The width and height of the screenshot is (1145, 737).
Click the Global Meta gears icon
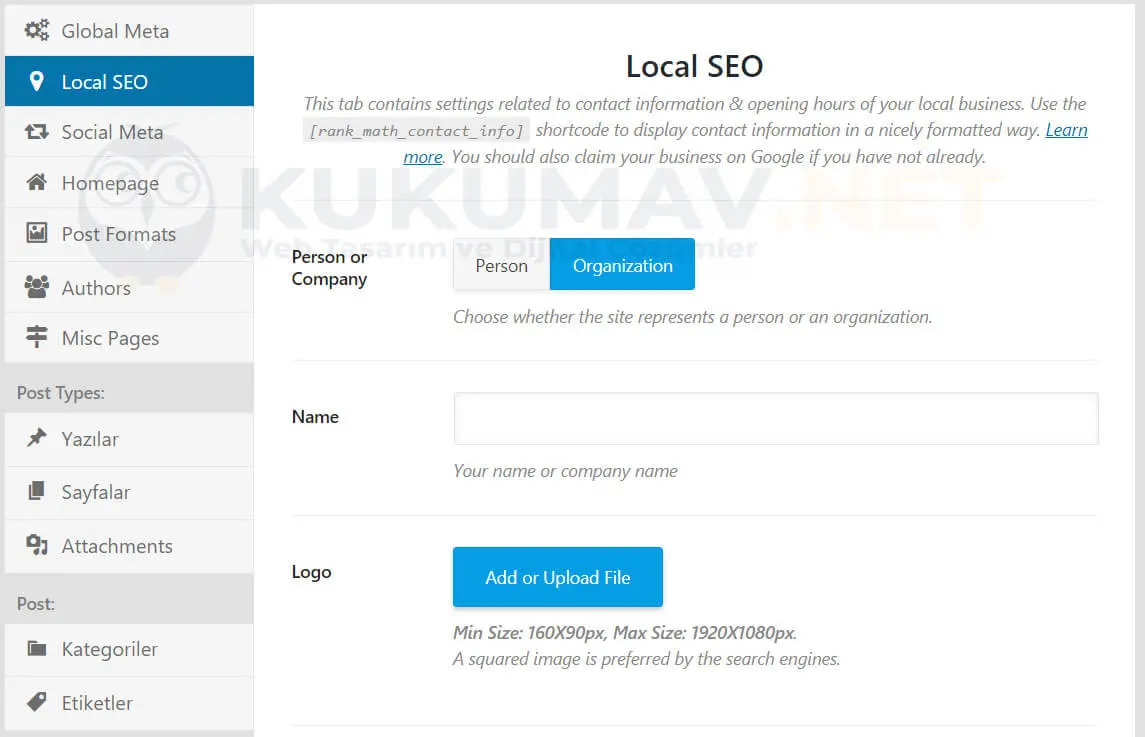[37, 31]
